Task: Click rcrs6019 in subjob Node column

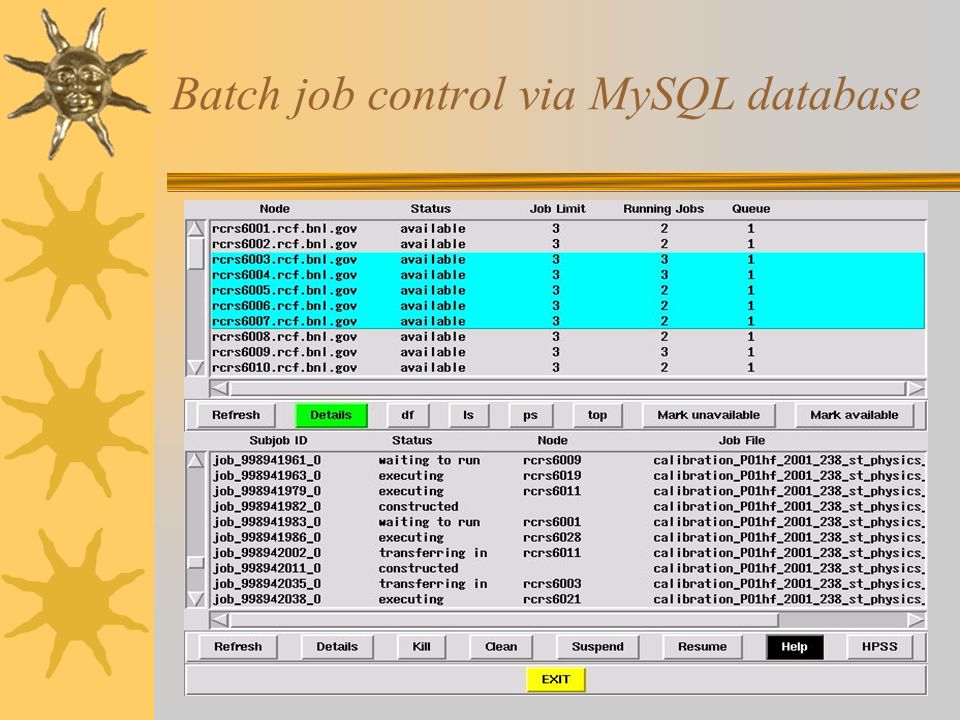Action: coord(552,476)
